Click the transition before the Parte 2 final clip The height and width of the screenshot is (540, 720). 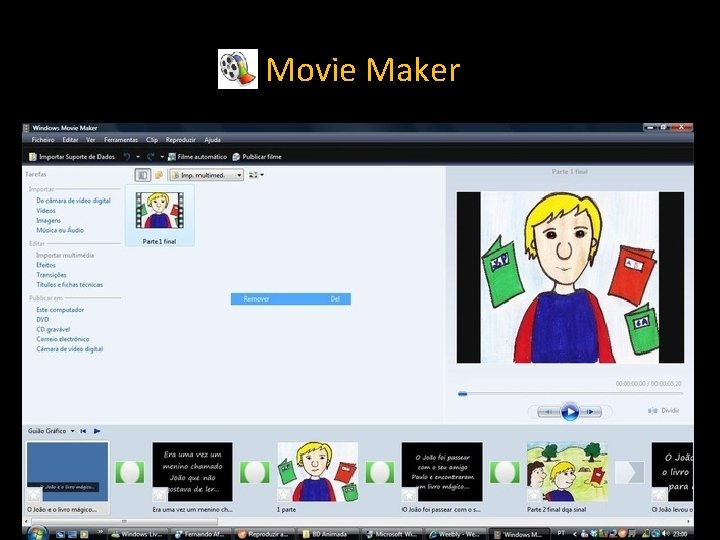pyautogui.click(x=505, y=472)
